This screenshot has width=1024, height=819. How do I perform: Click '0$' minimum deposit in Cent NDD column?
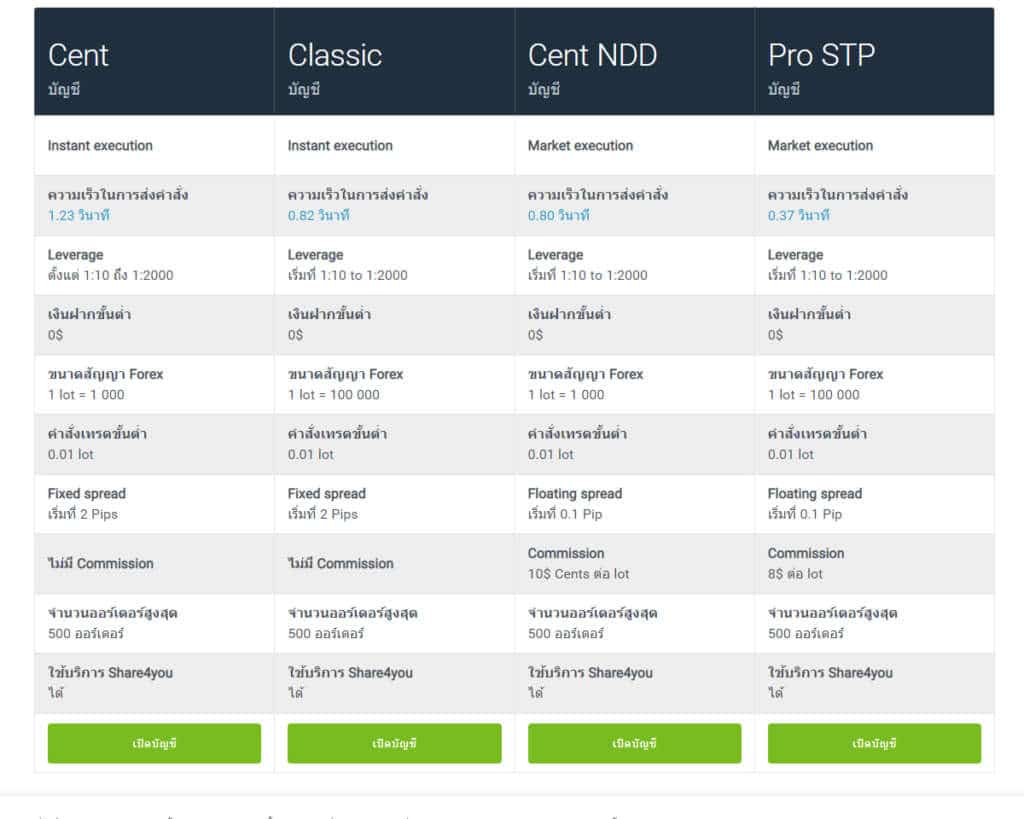[536, 335]
